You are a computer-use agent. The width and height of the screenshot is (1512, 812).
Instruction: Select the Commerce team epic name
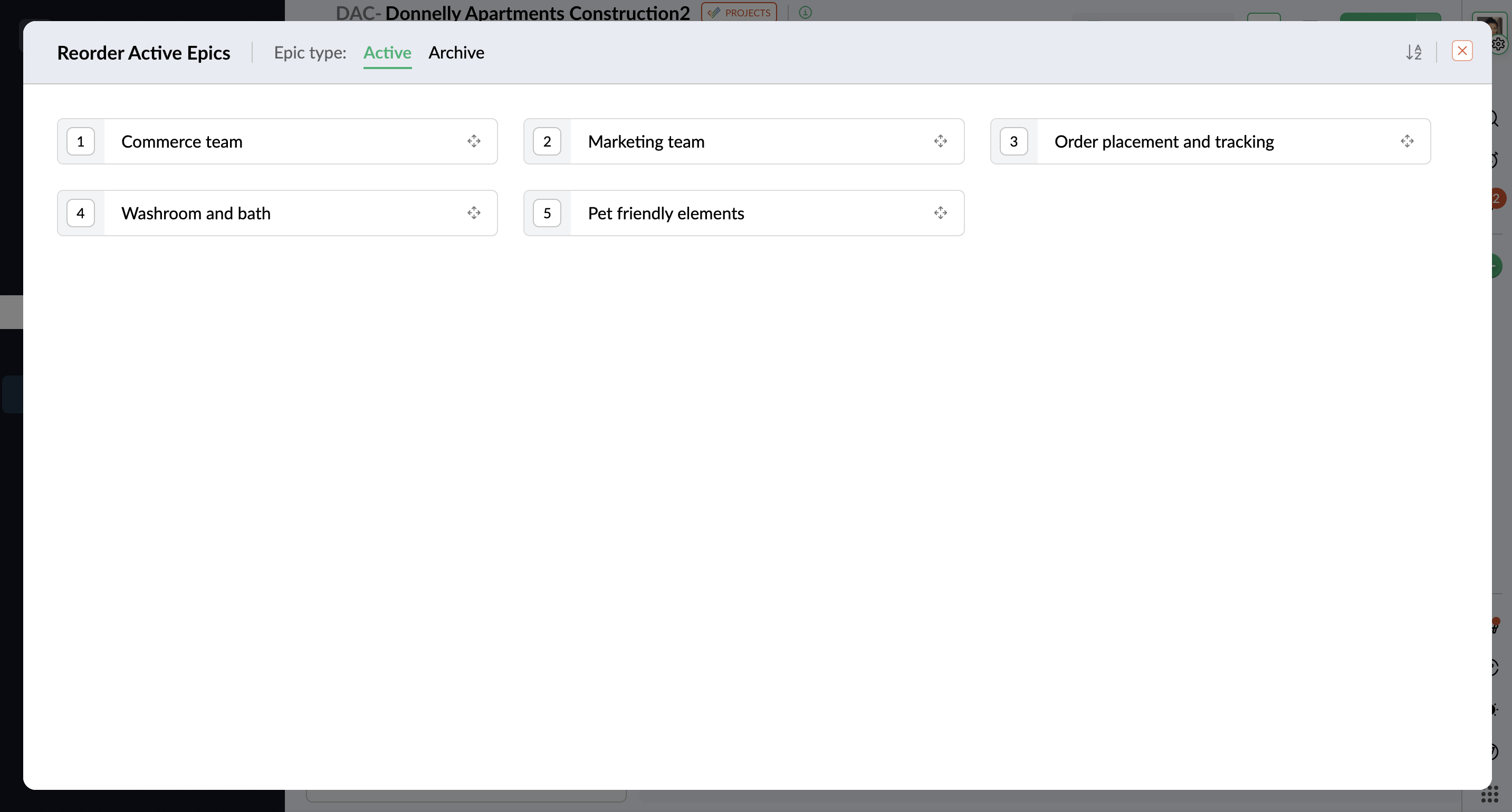[181, 142]
